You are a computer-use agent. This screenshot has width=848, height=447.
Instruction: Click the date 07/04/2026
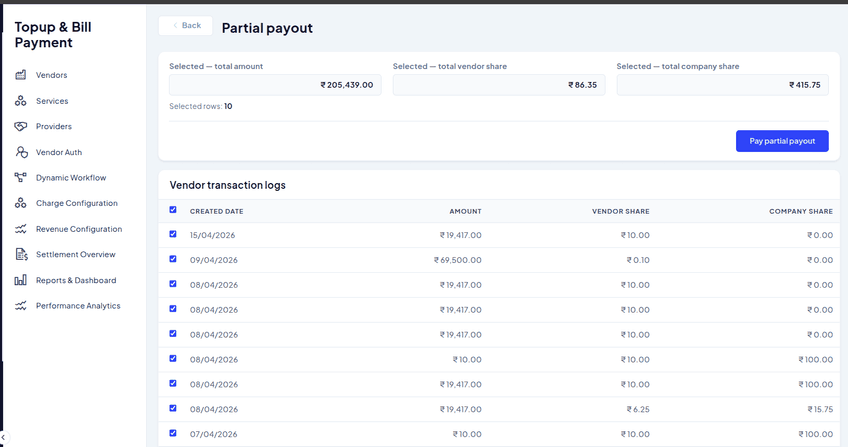(x=214, y=434)
